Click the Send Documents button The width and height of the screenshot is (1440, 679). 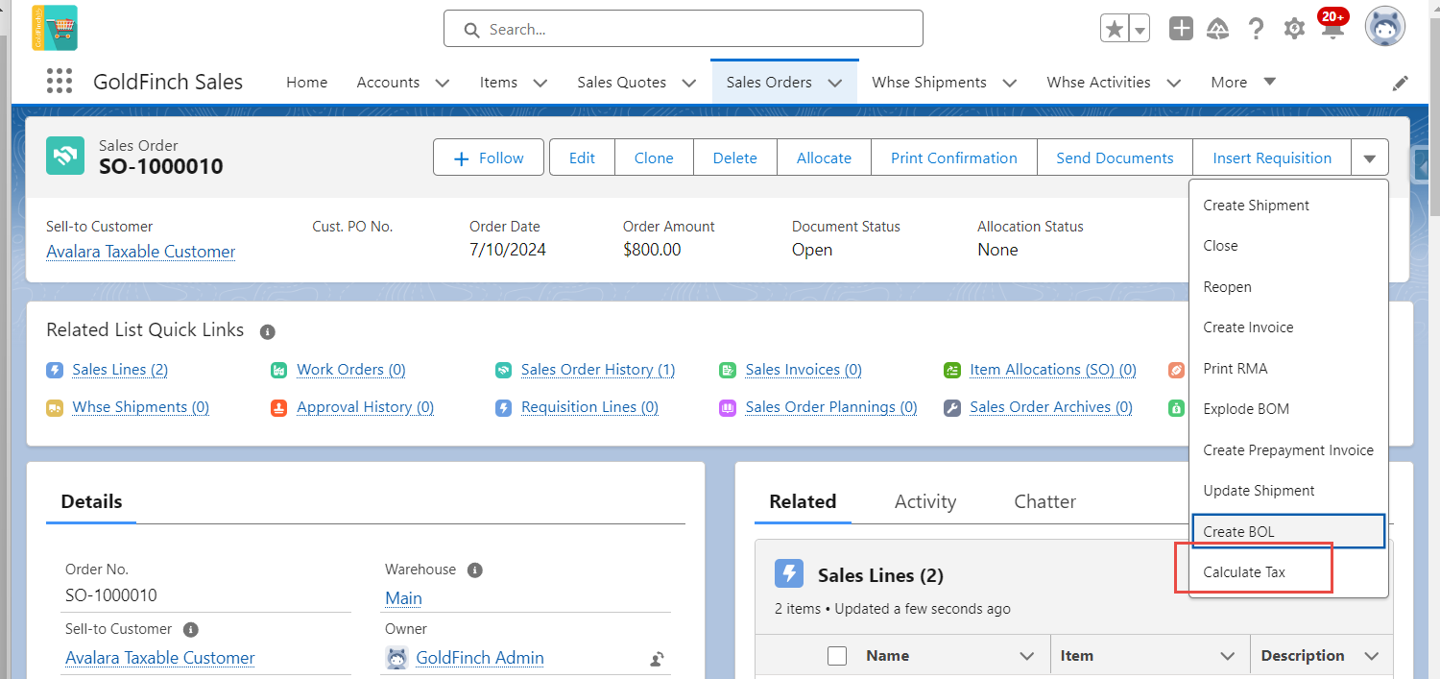point(1115,158)
